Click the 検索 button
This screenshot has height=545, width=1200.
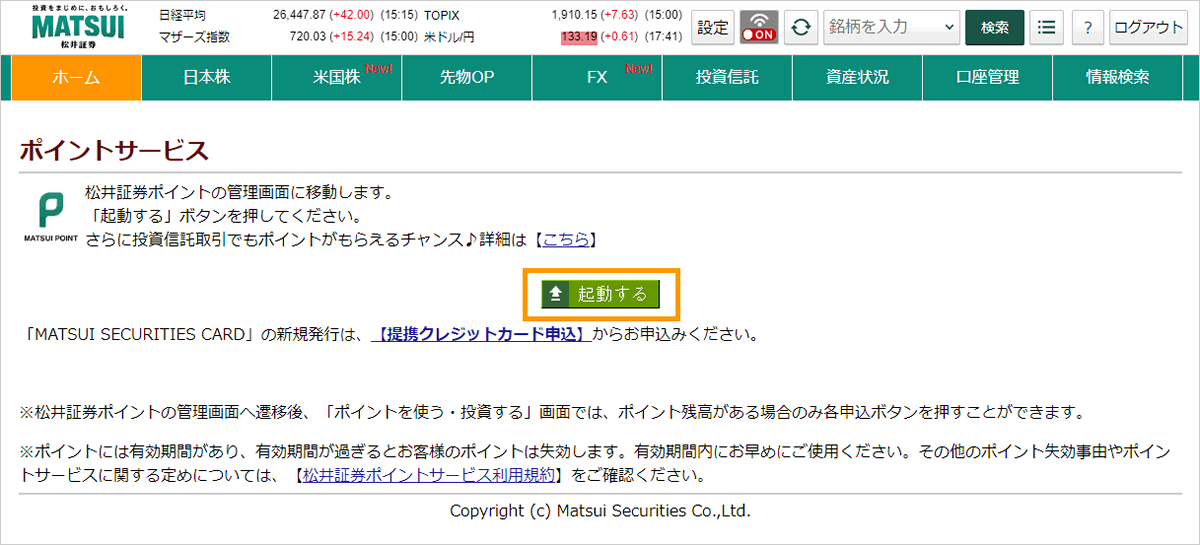click(995, 28)
